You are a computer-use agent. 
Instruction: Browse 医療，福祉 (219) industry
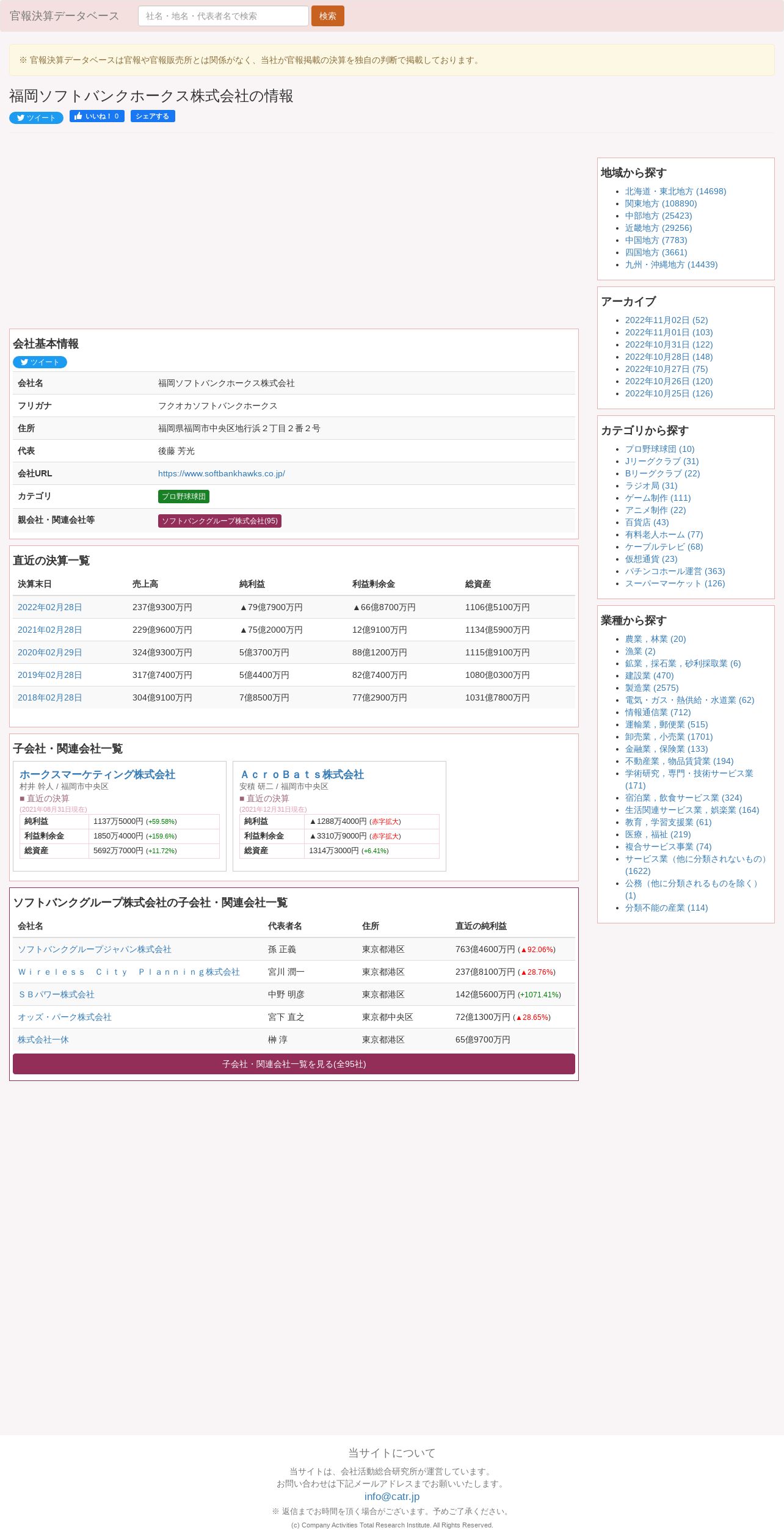click(658, 834)
